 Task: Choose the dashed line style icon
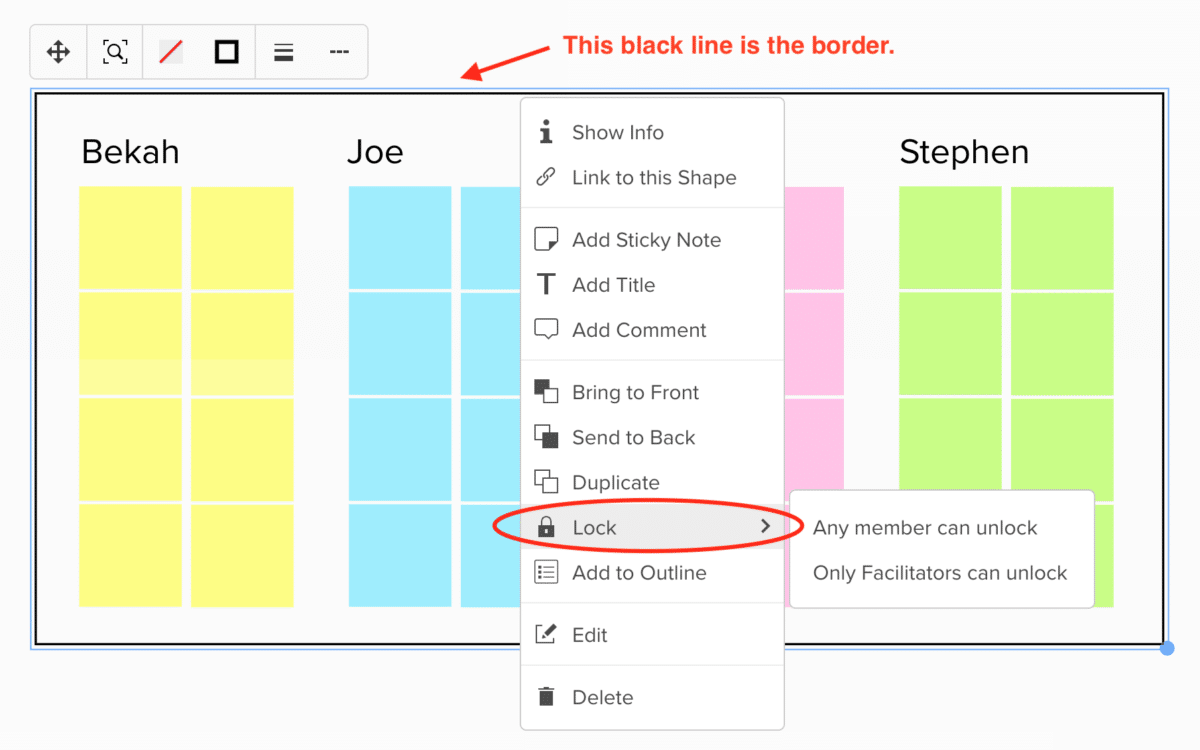click(338, 51)
